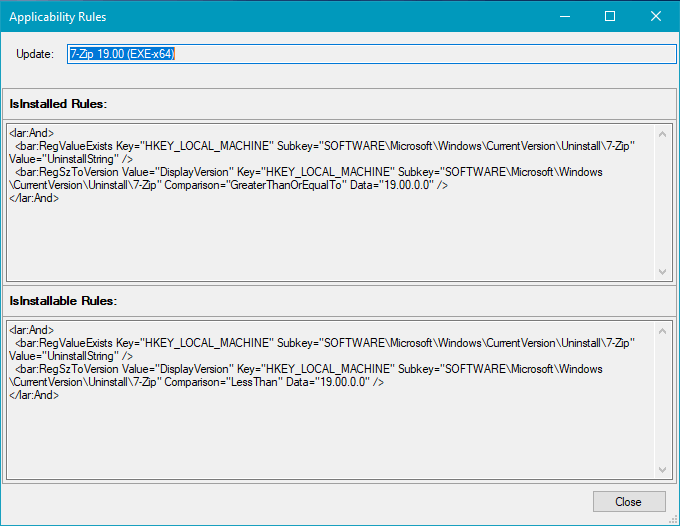
Task: Click the 'Update:' label
Action: click(x=35, y=54)
